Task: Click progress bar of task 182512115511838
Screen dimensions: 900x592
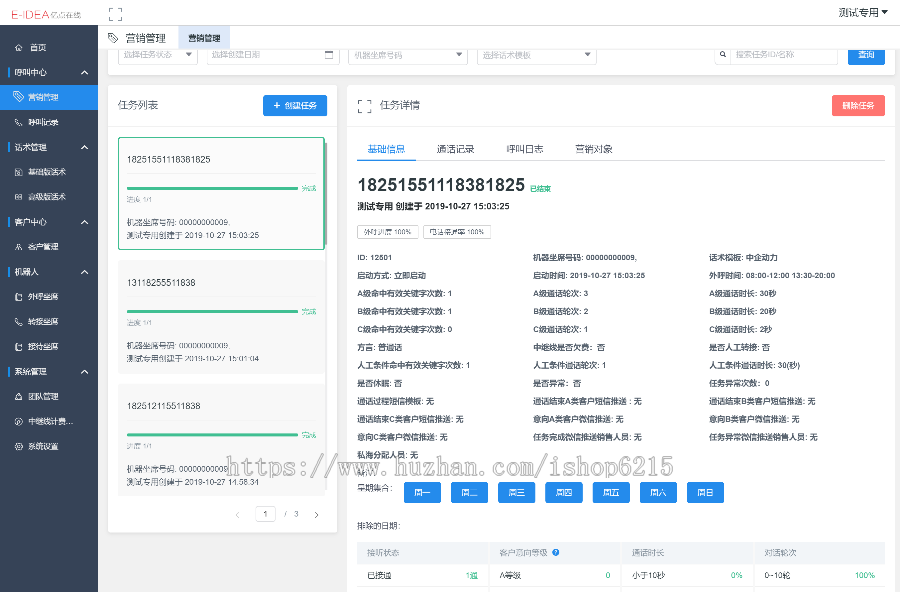Action: [212, 435]
